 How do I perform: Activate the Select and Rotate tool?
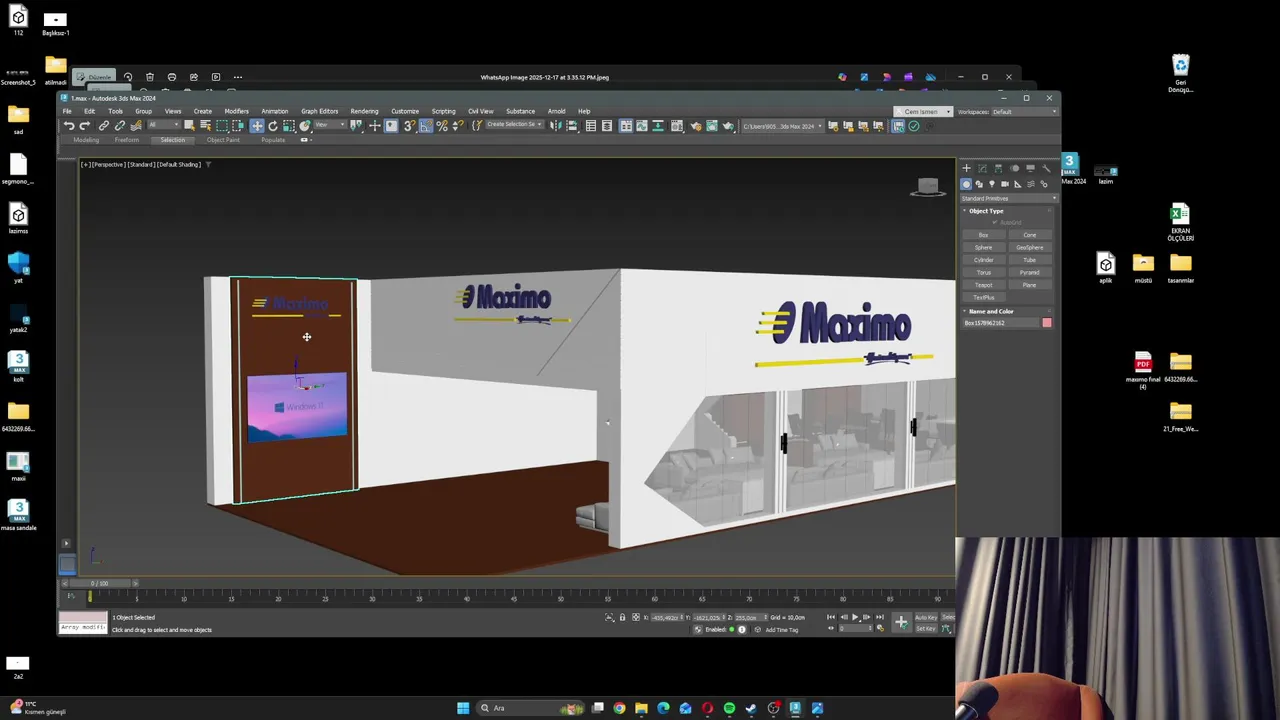[273, 125]
